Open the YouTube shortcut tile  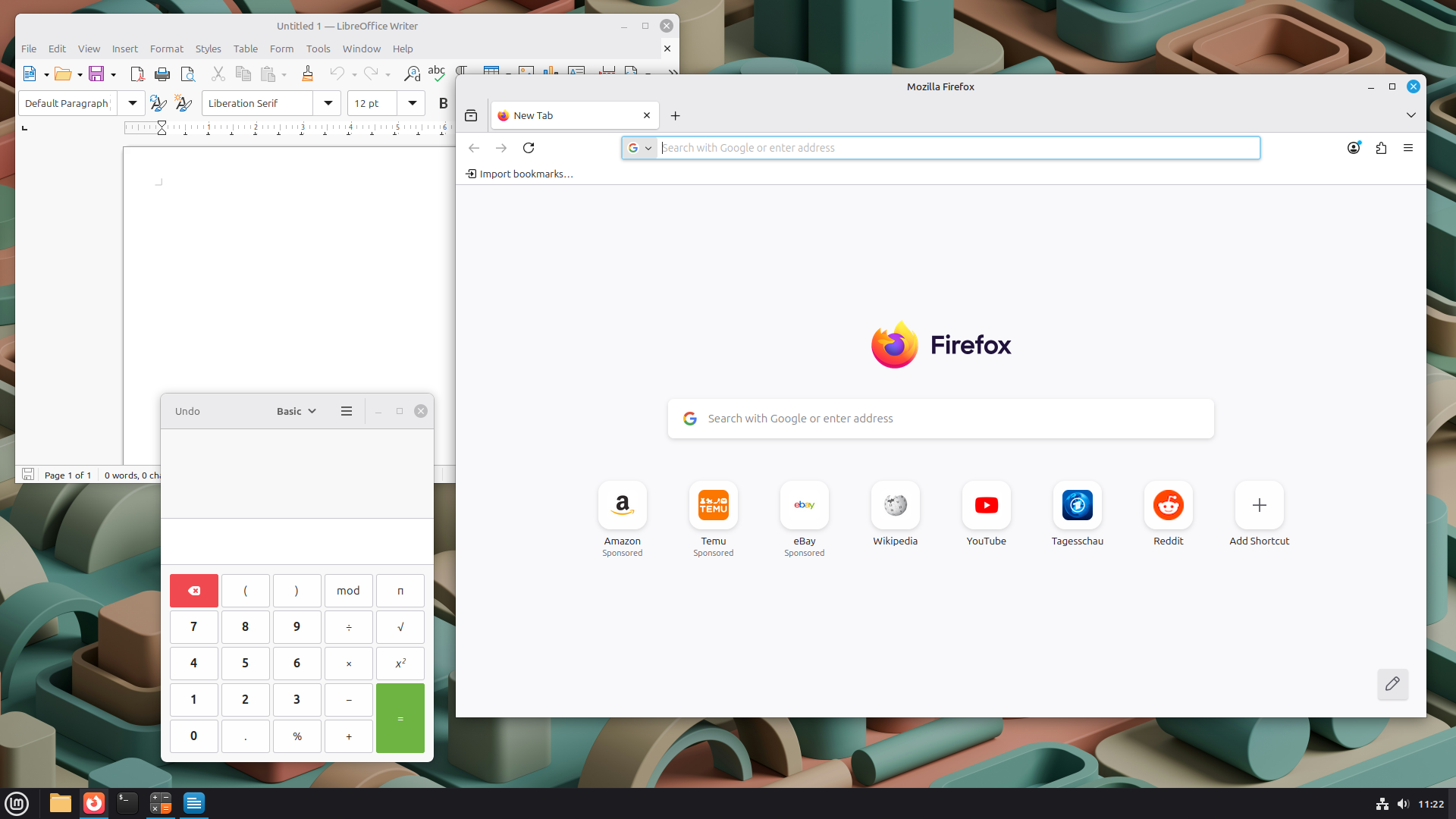coord(986,506)
